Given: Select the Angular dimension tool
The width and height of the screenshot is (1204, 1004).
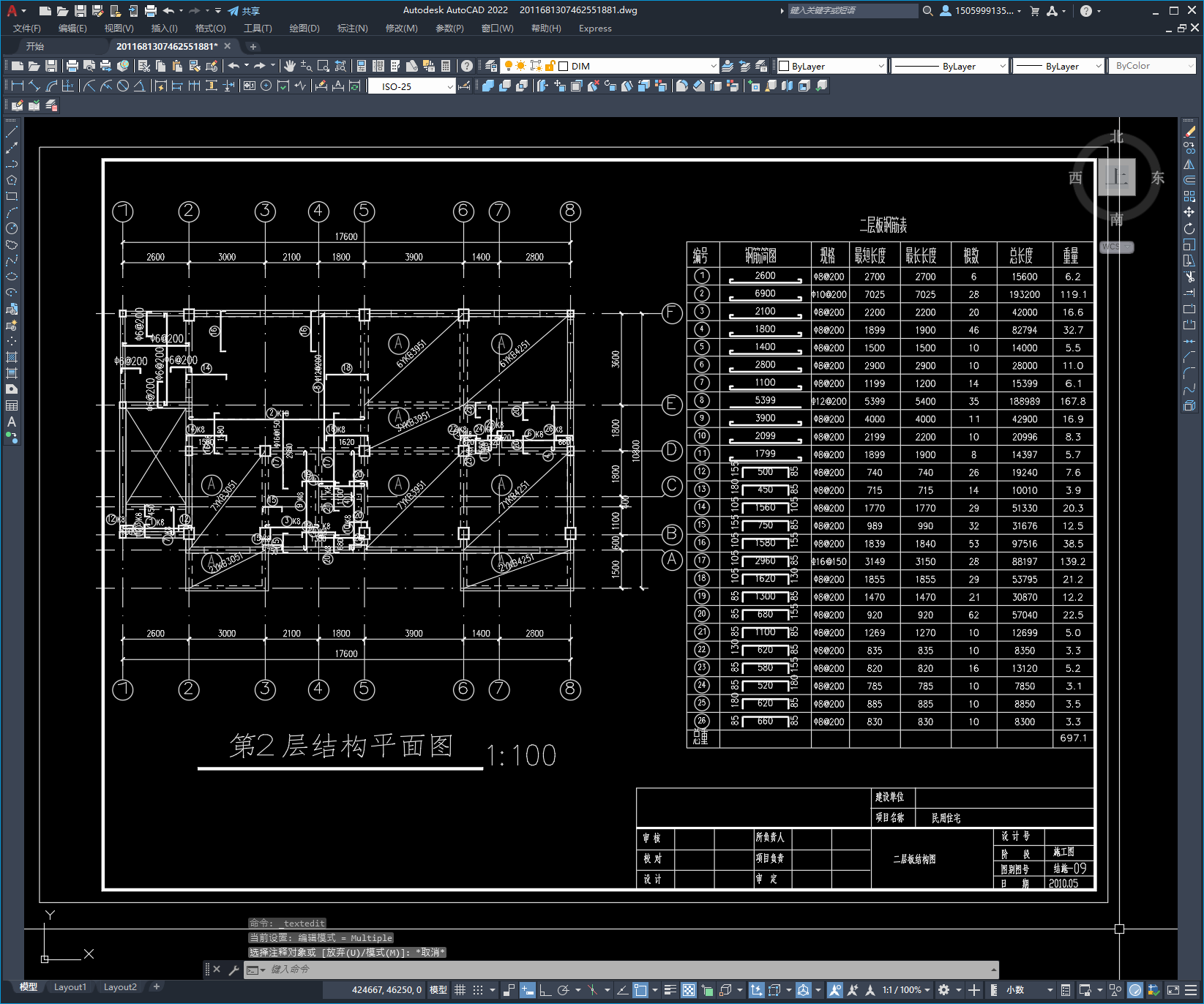Looking at the screenshot, I should [x=140, y=86].
